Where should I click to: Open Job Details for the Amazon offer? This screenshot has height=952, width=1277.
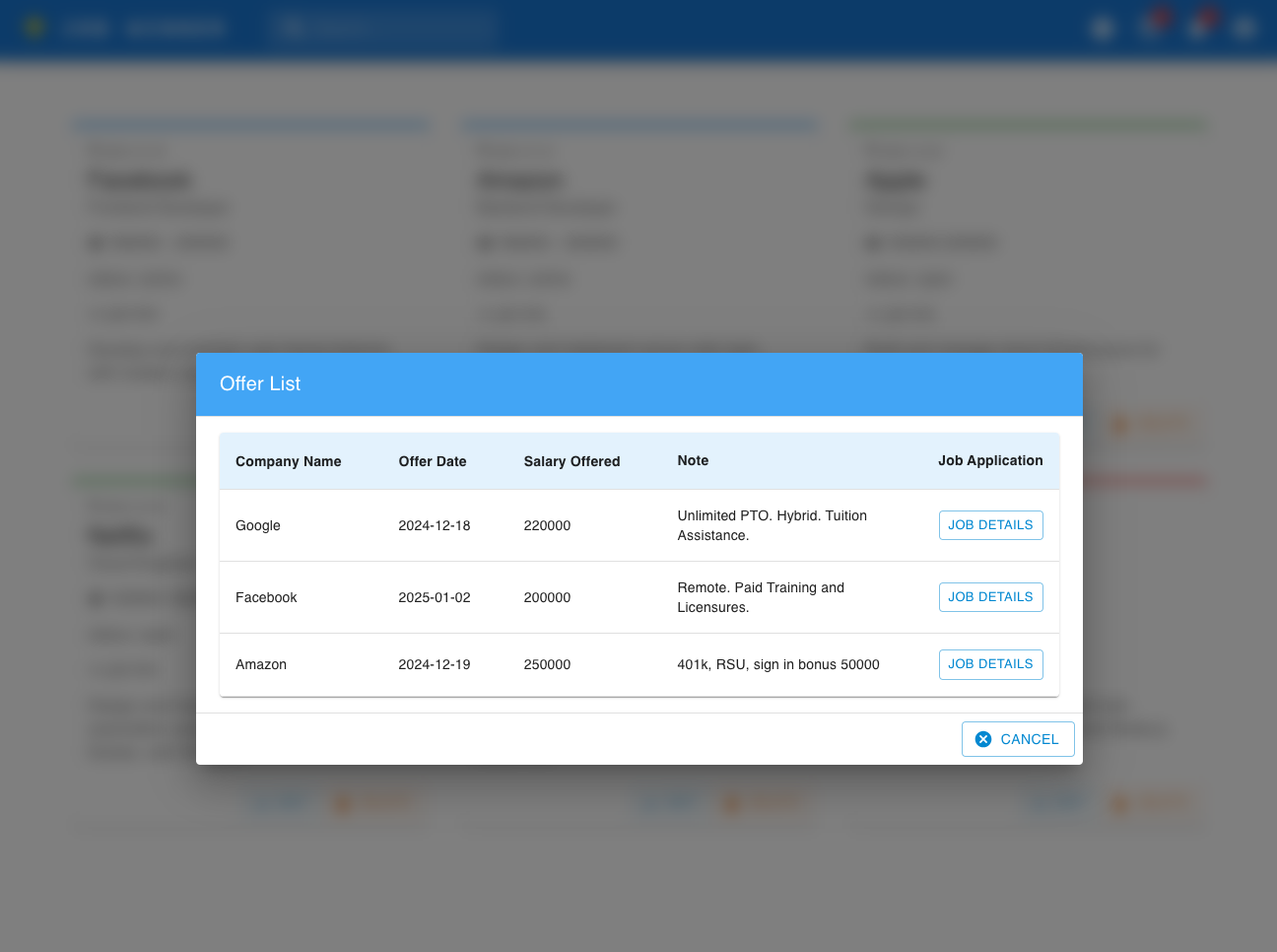pyautogui.click(x=990, y=664)
